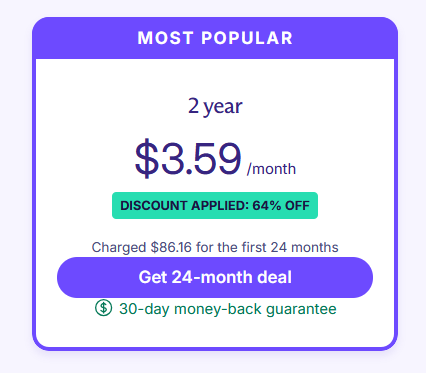Click empty white area above 2 year

coord(215,77)
